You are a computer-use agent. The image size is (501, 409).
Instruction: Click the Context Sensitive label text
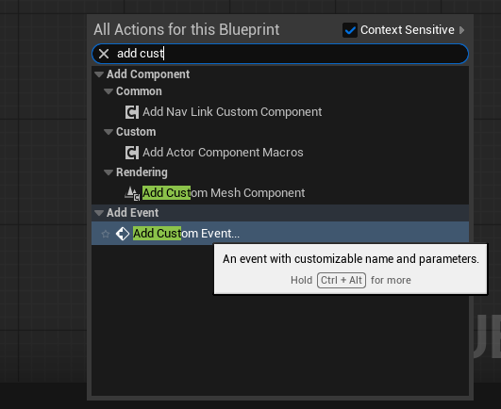(x=407, y=30)
